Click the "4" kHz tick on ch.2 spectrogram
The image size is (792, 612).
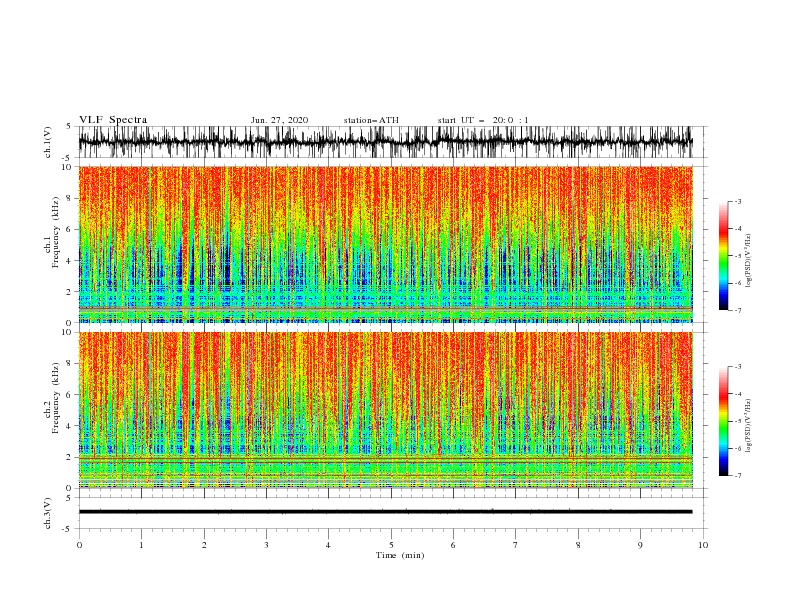70,427
